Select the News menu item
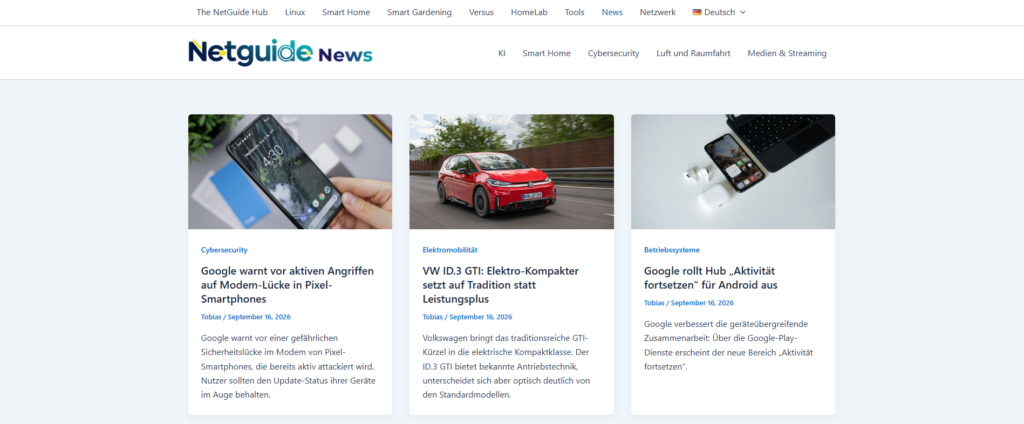This screenshot has height=424, width=1024. pyautogui.click(x=613, y=12)
